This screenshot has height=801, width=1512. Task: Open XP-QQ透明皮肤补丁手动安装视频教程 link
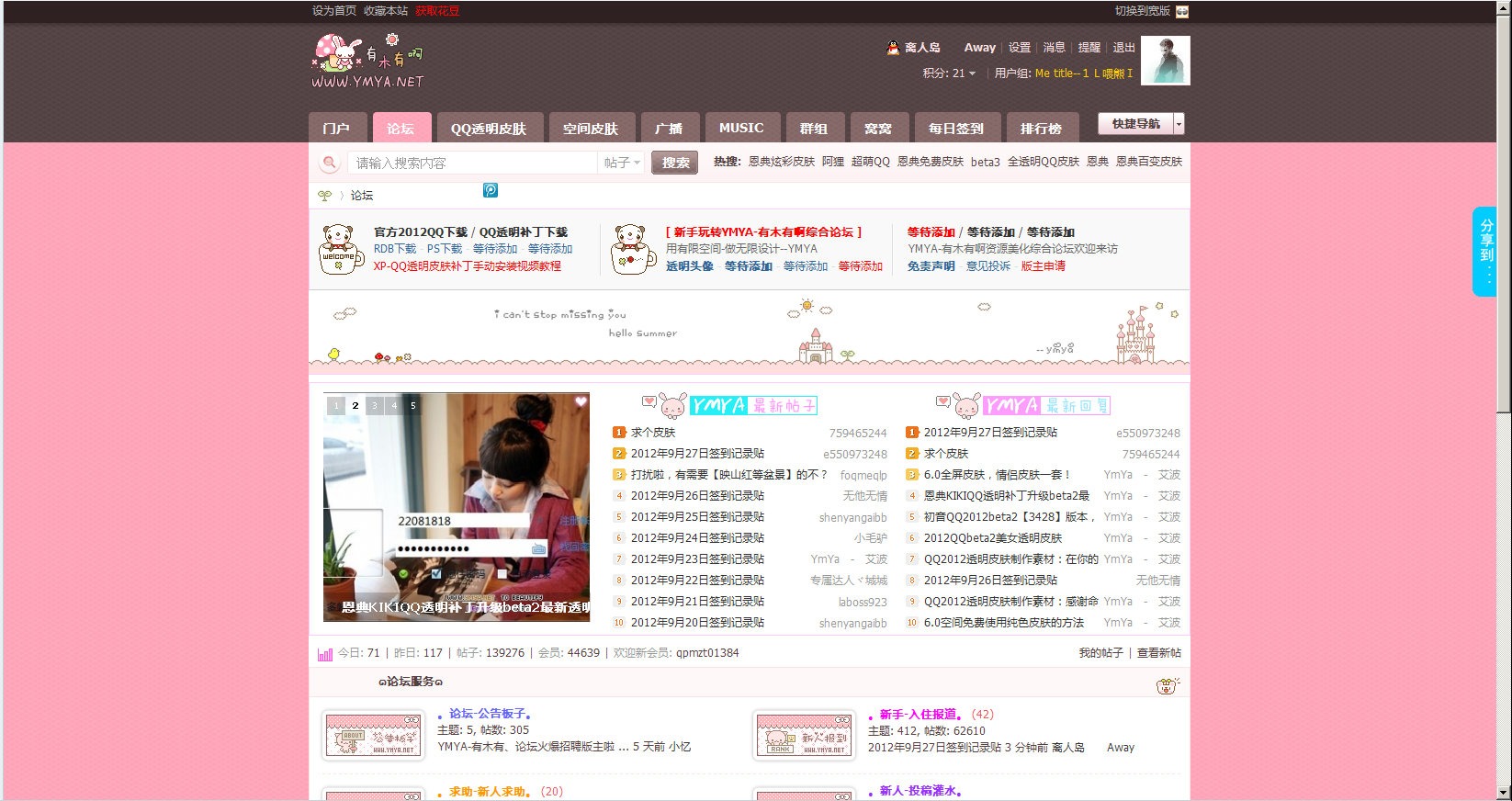point(468,266)
